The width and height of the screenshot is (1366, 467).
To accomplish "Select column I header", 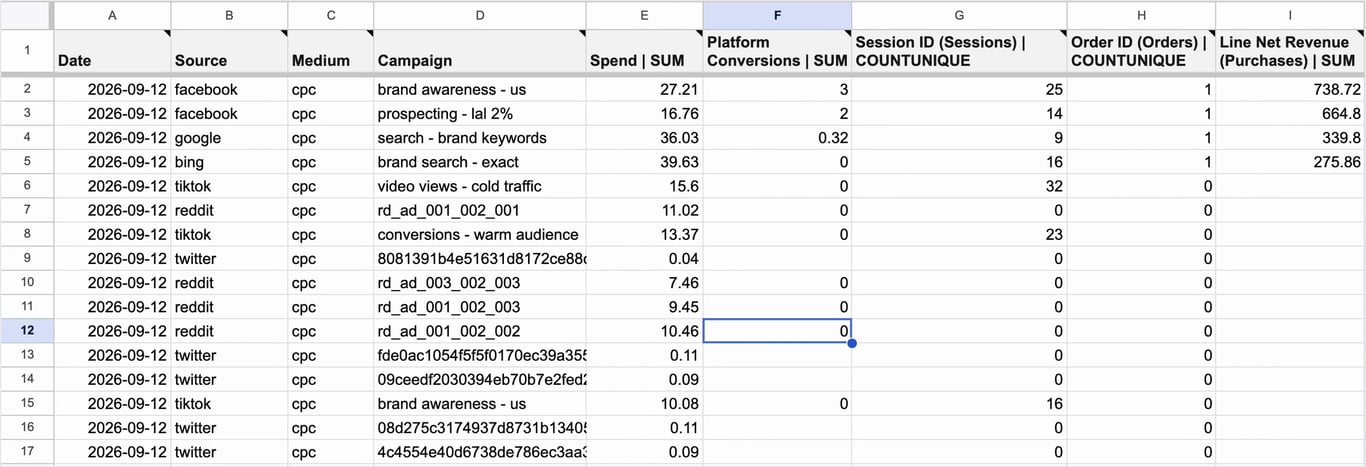I will point(1291,15).
